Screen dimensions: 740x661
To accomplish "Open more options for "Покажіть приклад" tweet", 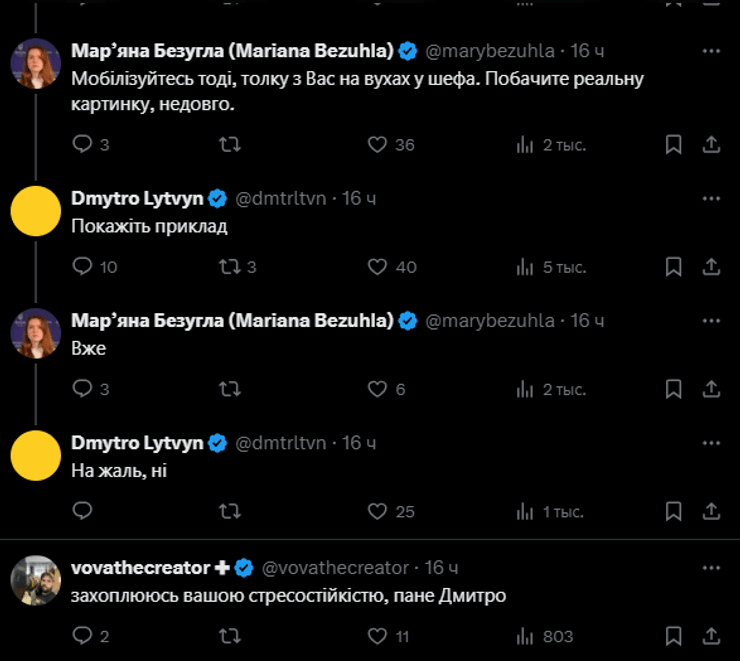I will point(711,198).
